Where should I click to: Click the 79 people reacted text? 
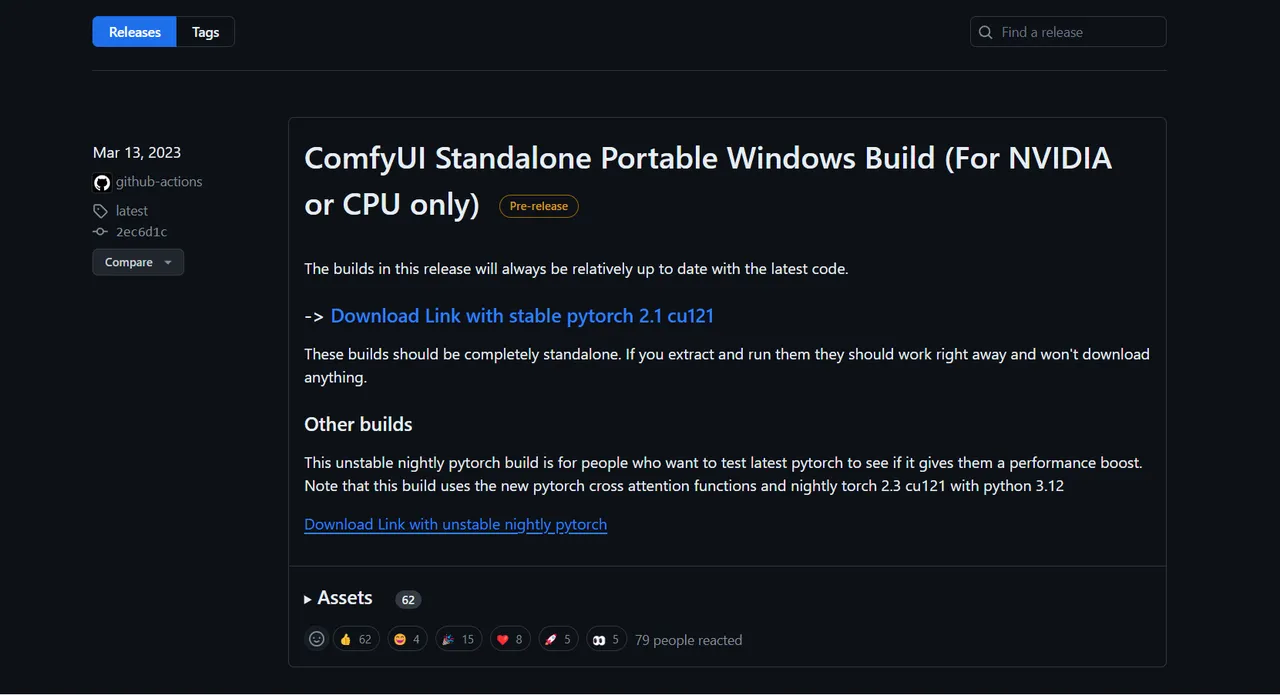688,640
